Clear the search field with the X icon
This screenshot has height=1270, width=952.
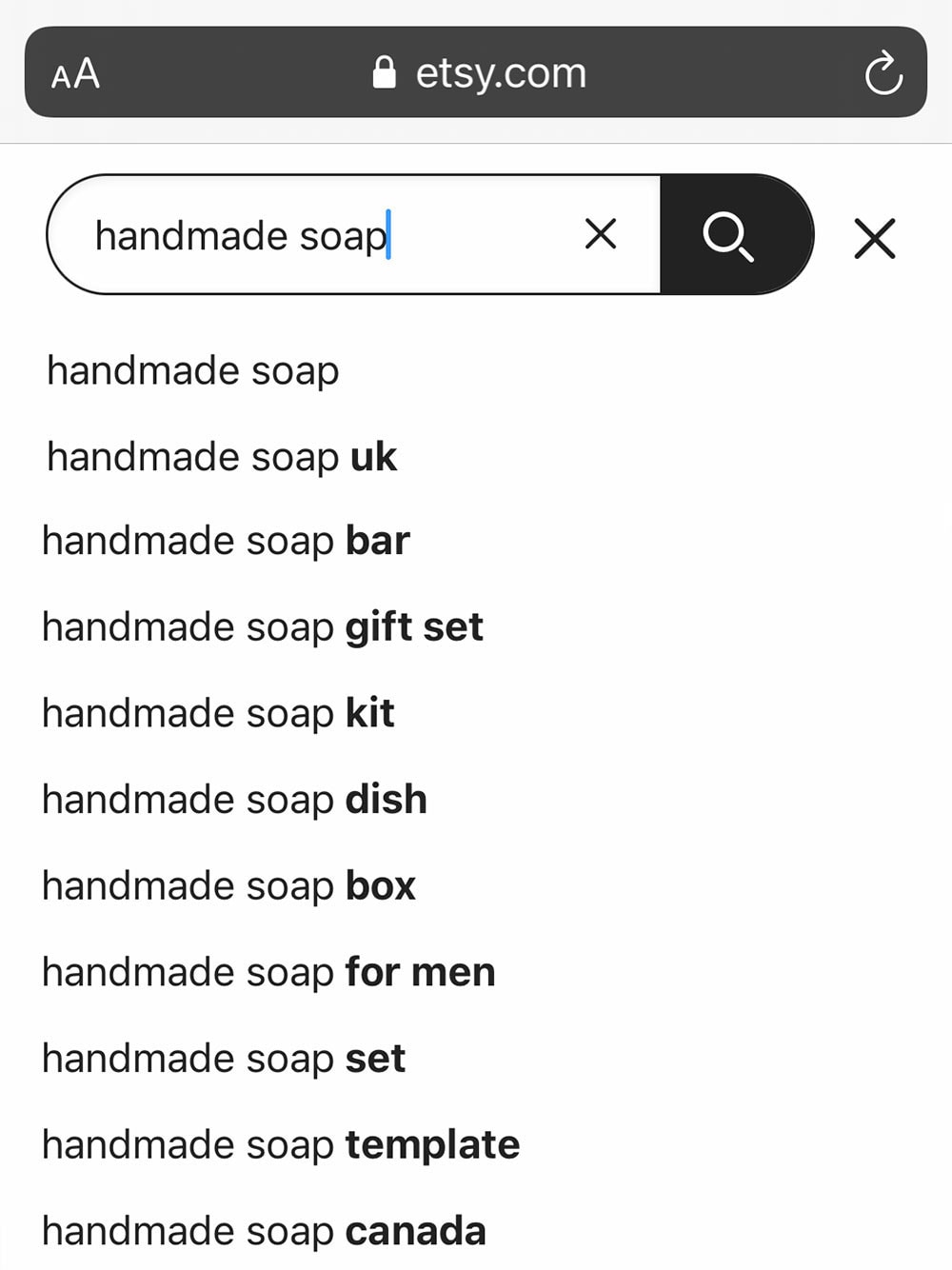pyautogui.click(x=600, y=234)
